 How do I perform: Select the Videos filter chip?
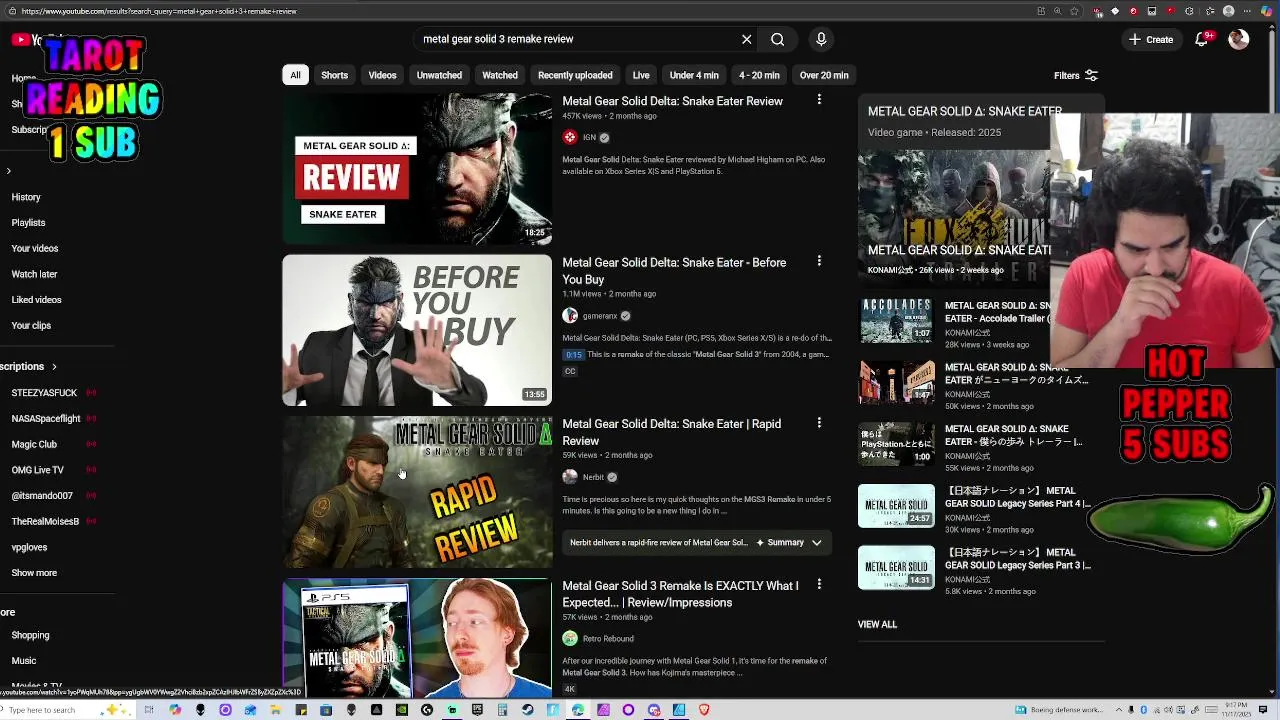(x=382, y=75)
